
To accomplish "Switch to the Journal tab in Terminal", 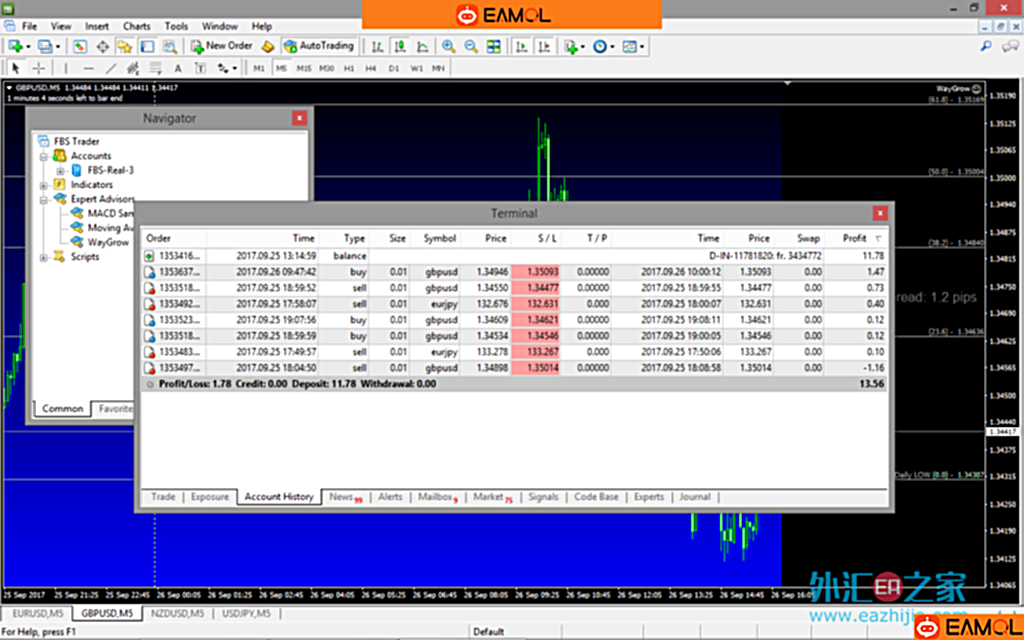I will 694,497.
